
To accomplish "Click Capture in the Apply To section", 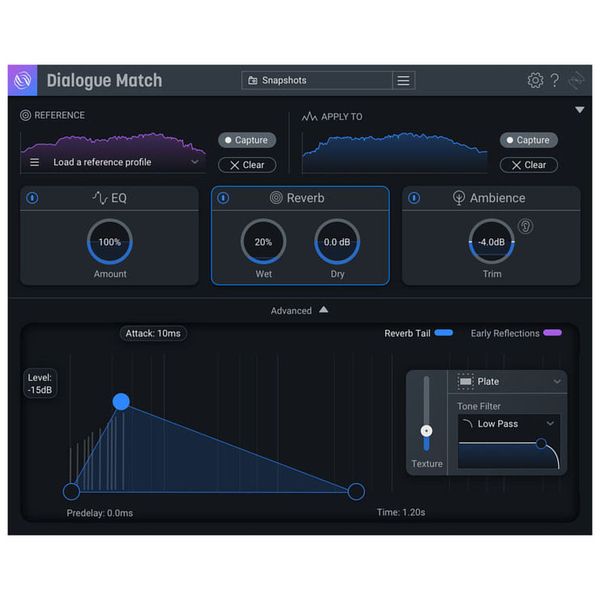I will 528,140.
